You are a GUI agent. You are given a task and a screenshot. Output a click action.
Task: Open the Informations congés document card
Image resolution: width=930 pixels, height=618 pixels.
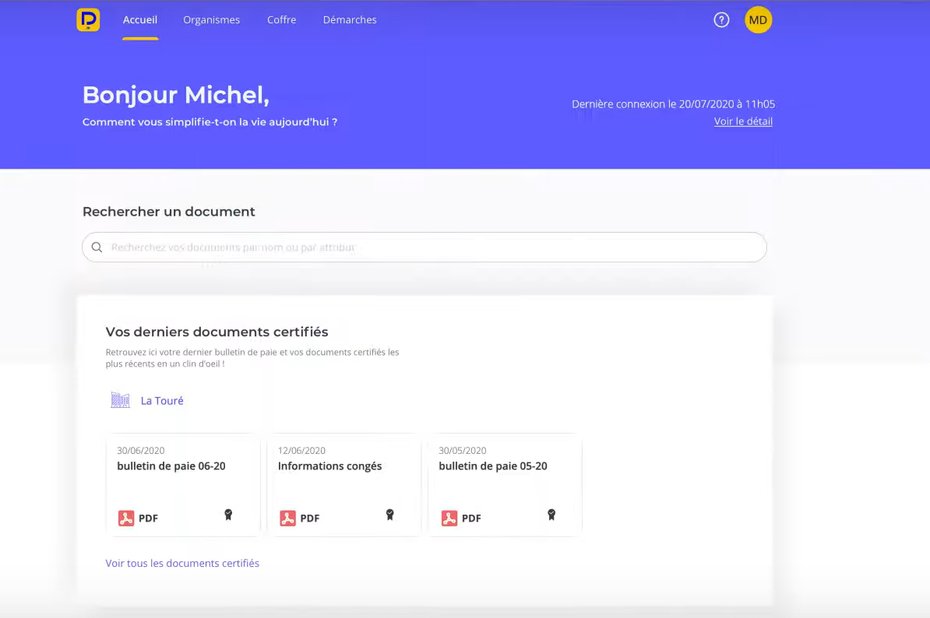[x=344, y=485]
